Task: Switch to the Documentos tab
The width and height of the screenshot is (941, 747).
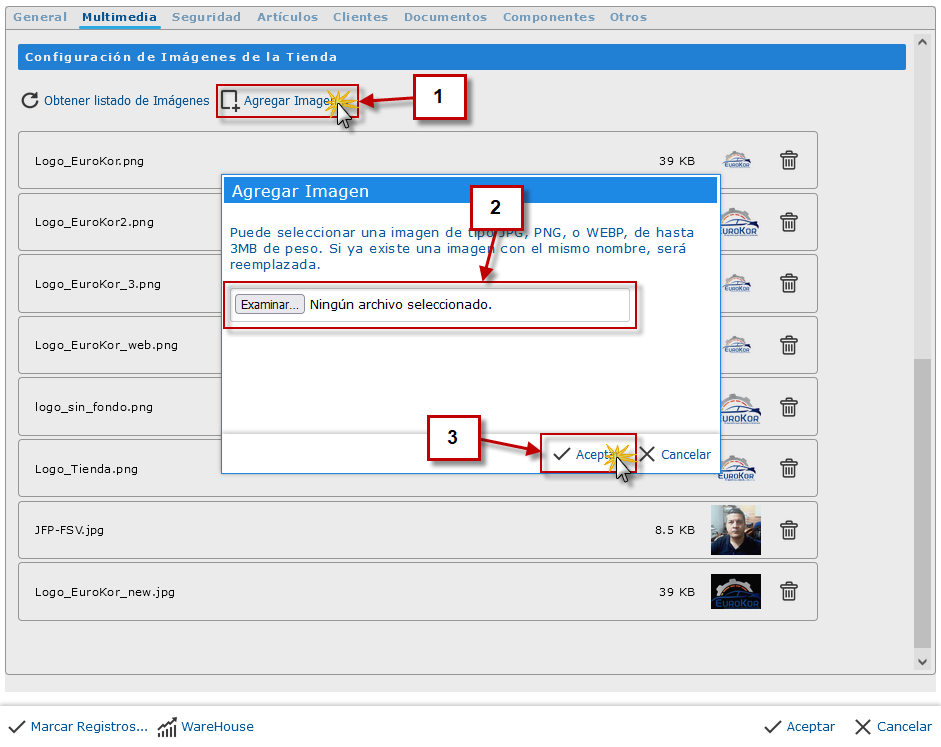Action: tap(445, 17)
